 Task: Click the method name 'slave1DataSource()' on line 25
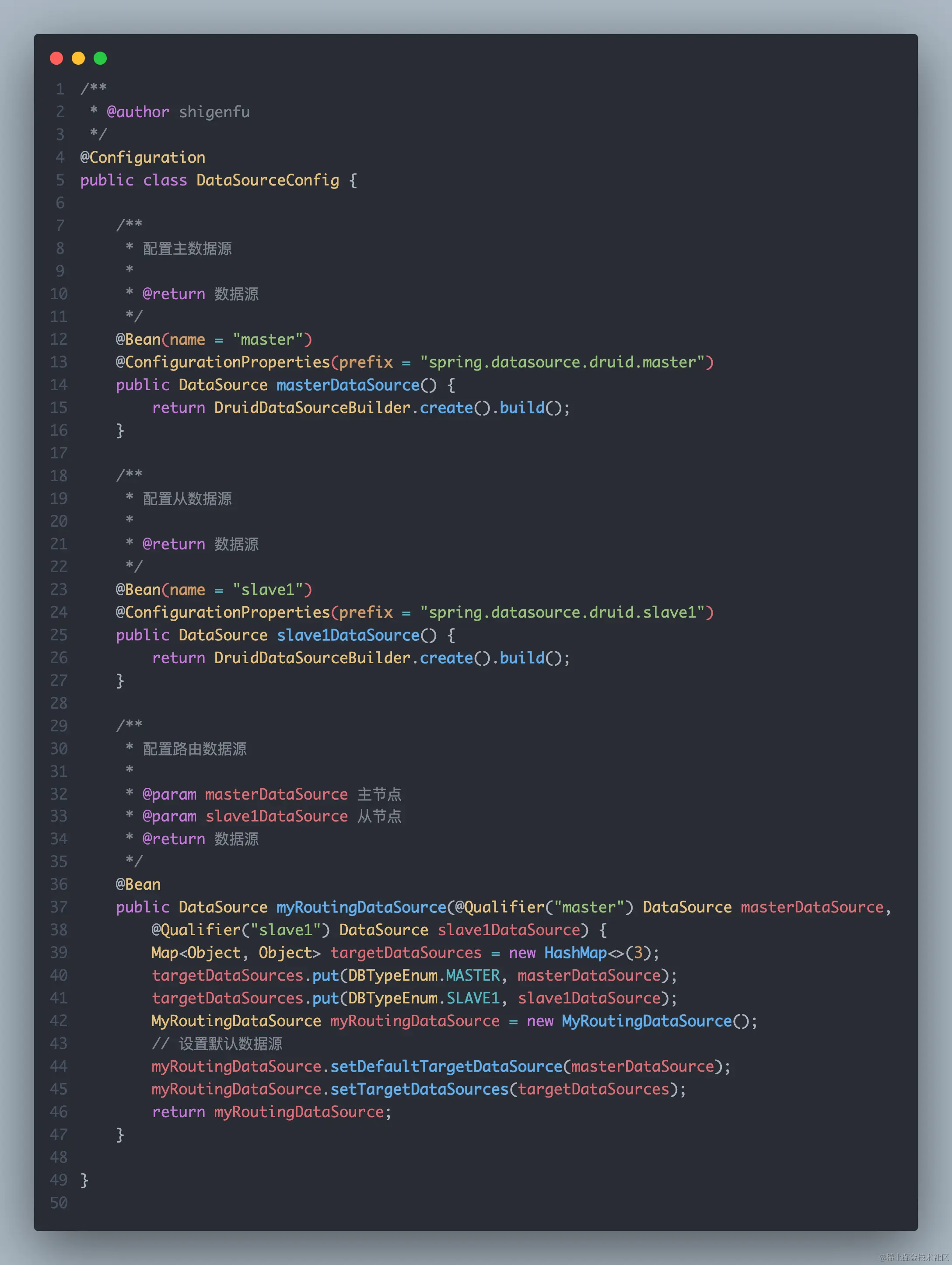coord(357,635)
